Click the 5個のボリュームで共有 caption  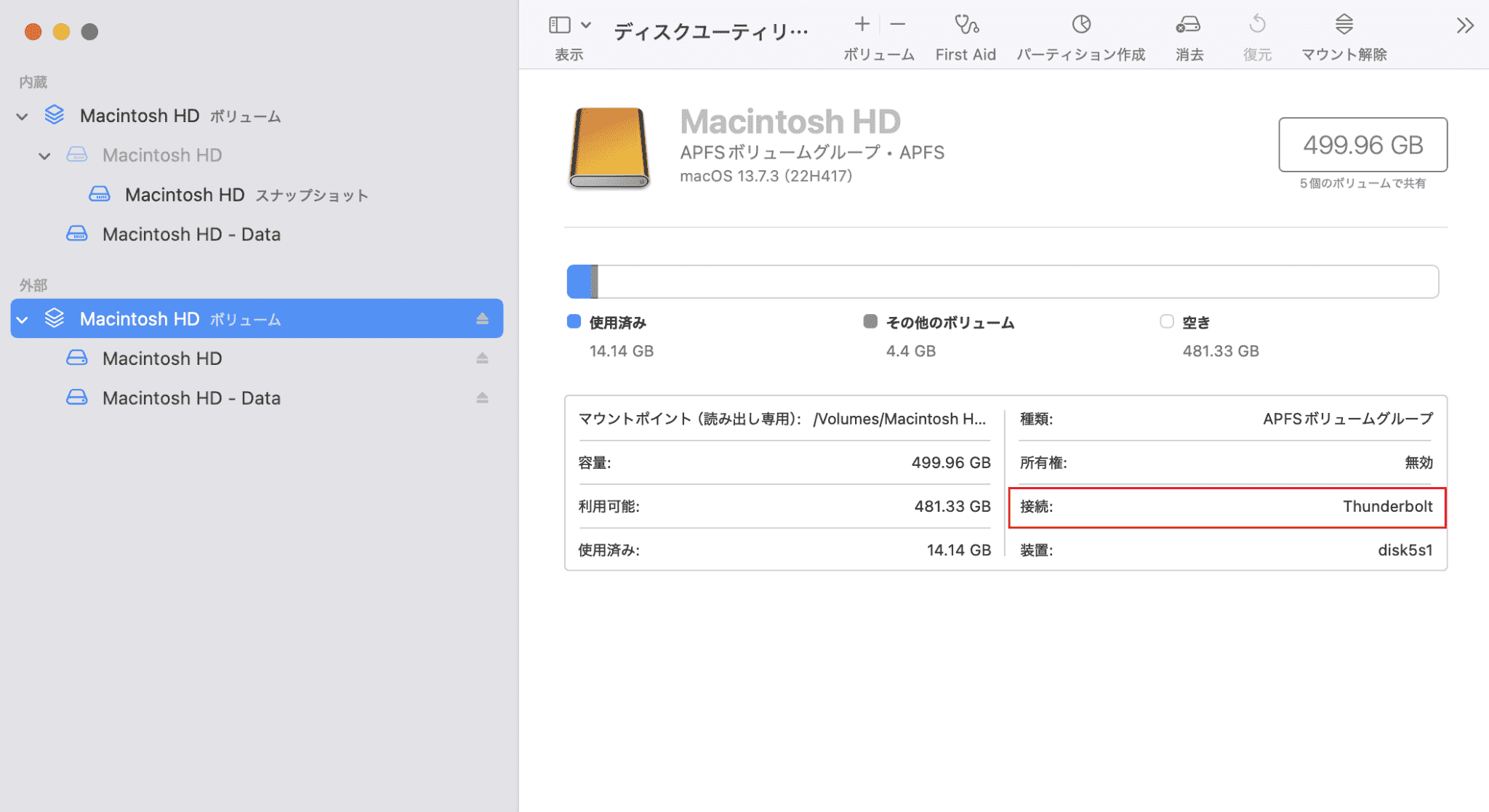(x=1362, y=183)
